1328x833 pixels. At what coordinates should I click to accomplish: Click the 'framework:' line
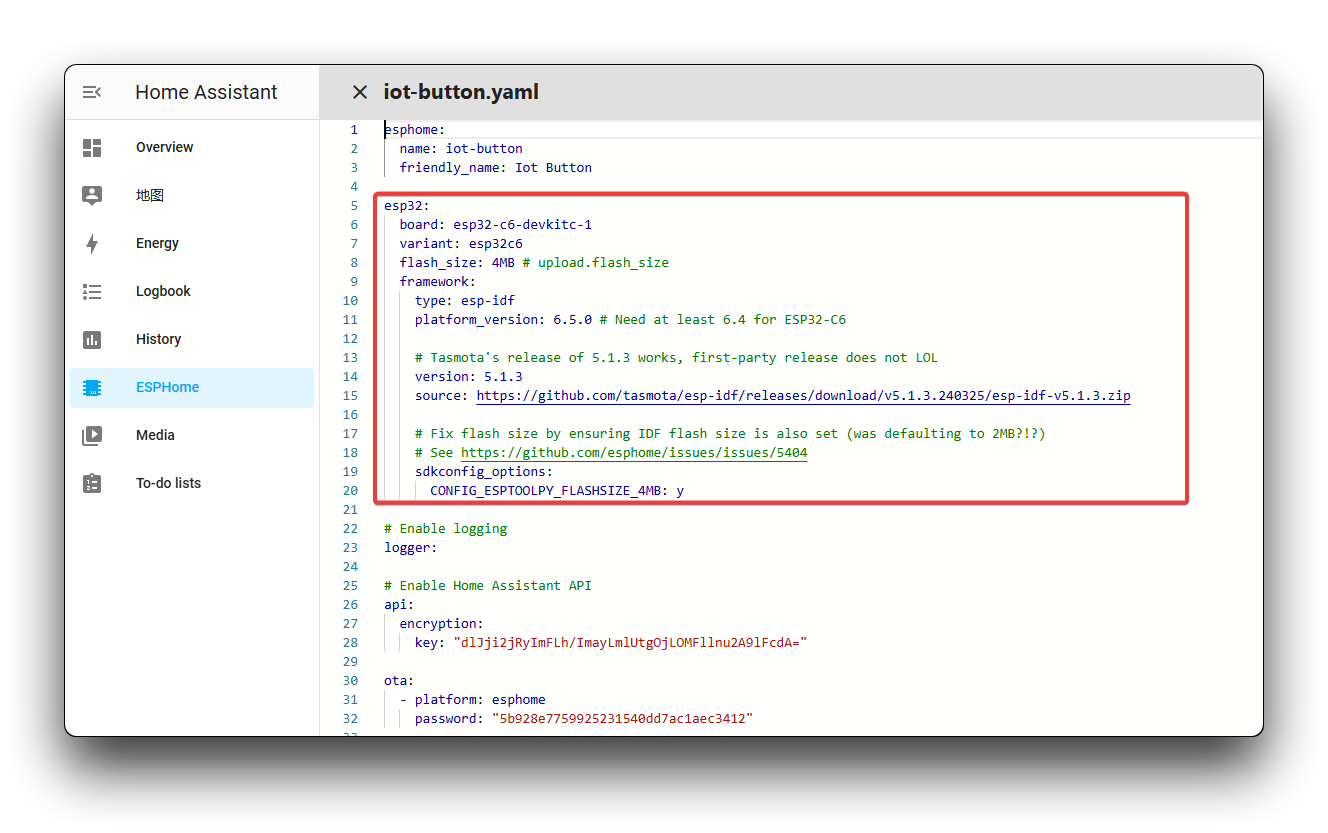[x=438, y=281]
